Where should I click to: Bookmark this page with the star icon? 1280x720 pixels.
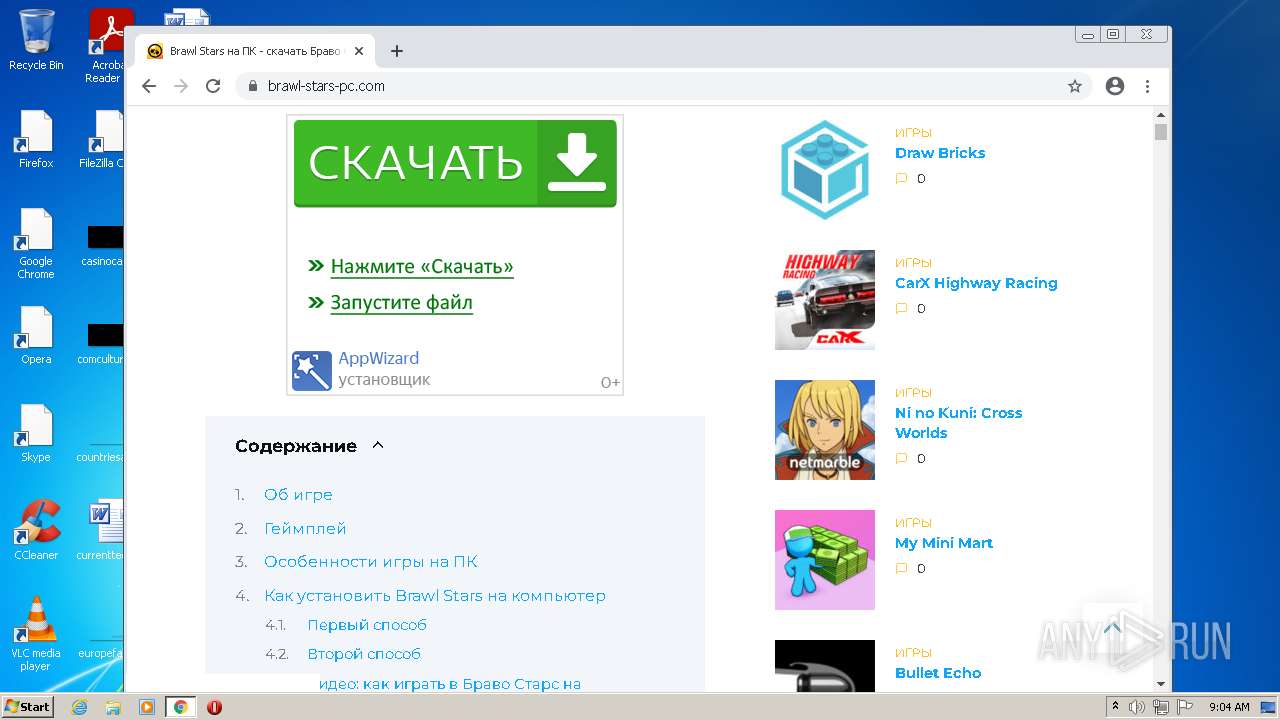pyautogui.click(x=1075, y=86)
